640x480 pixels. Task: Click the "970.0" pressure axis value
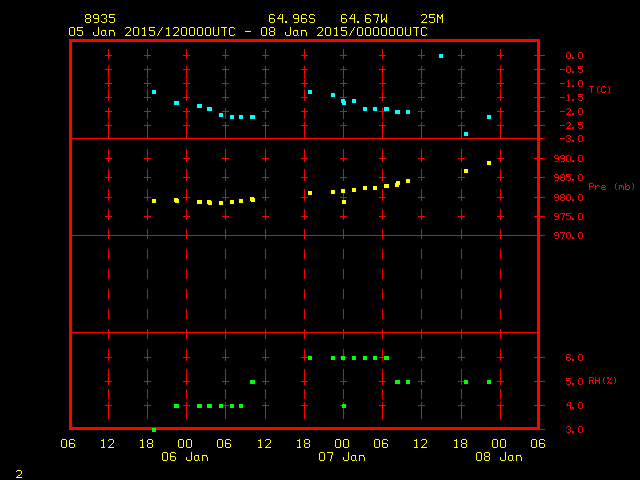[569, 236]
